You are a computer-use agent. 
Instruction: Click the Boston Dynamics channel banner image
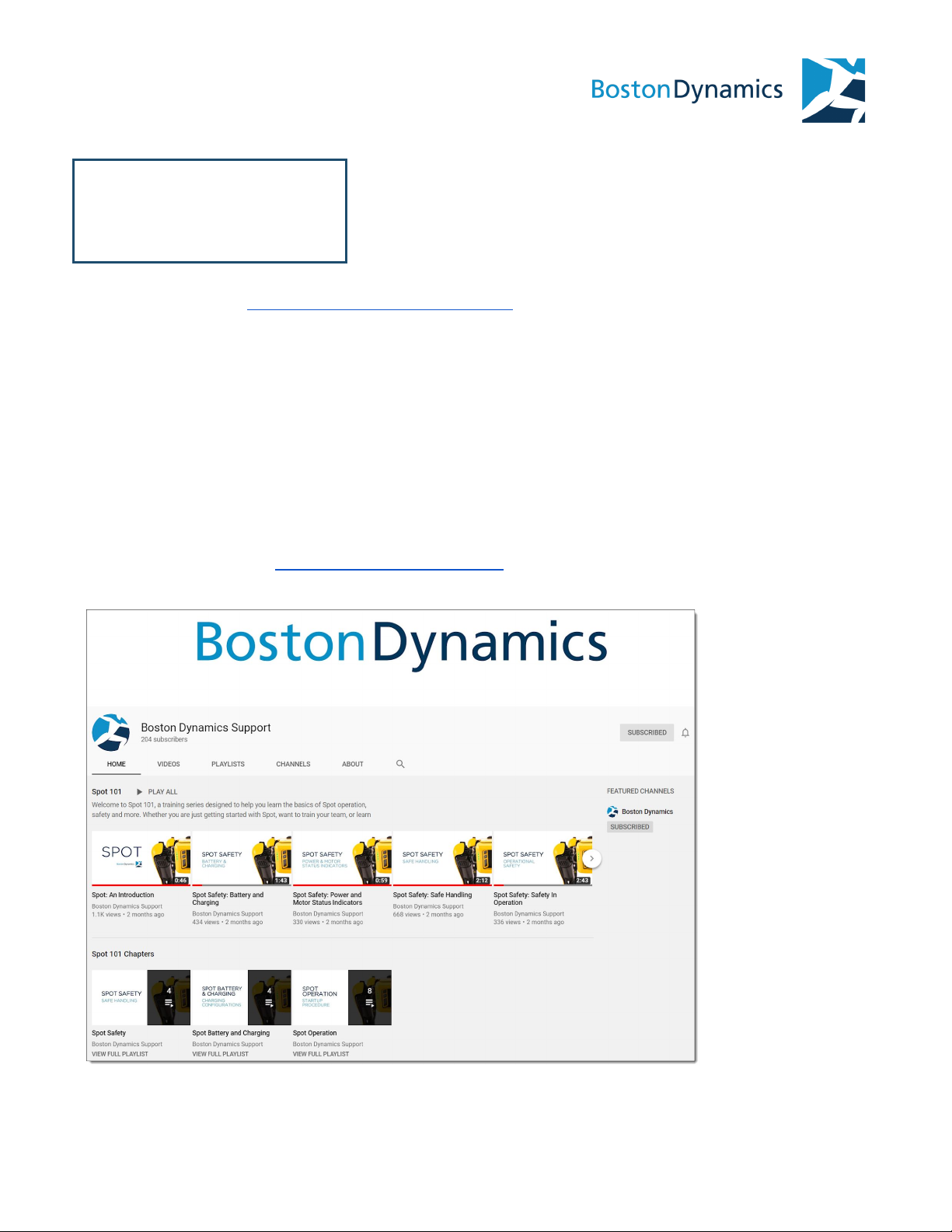click(391, 659)
